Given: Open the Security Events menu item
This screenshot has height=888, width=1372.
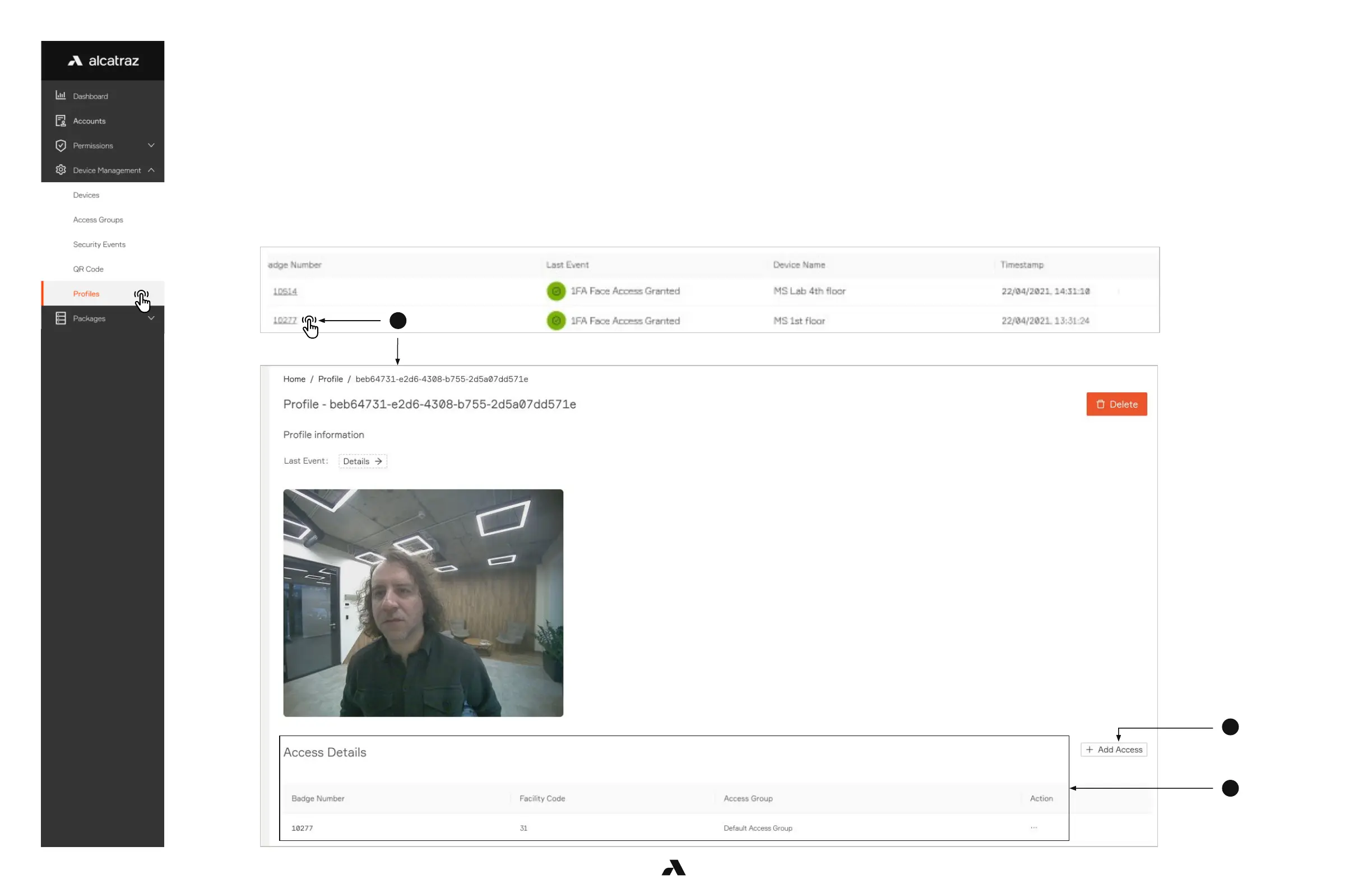Looking at the screenshot, I should click(99, 244).
